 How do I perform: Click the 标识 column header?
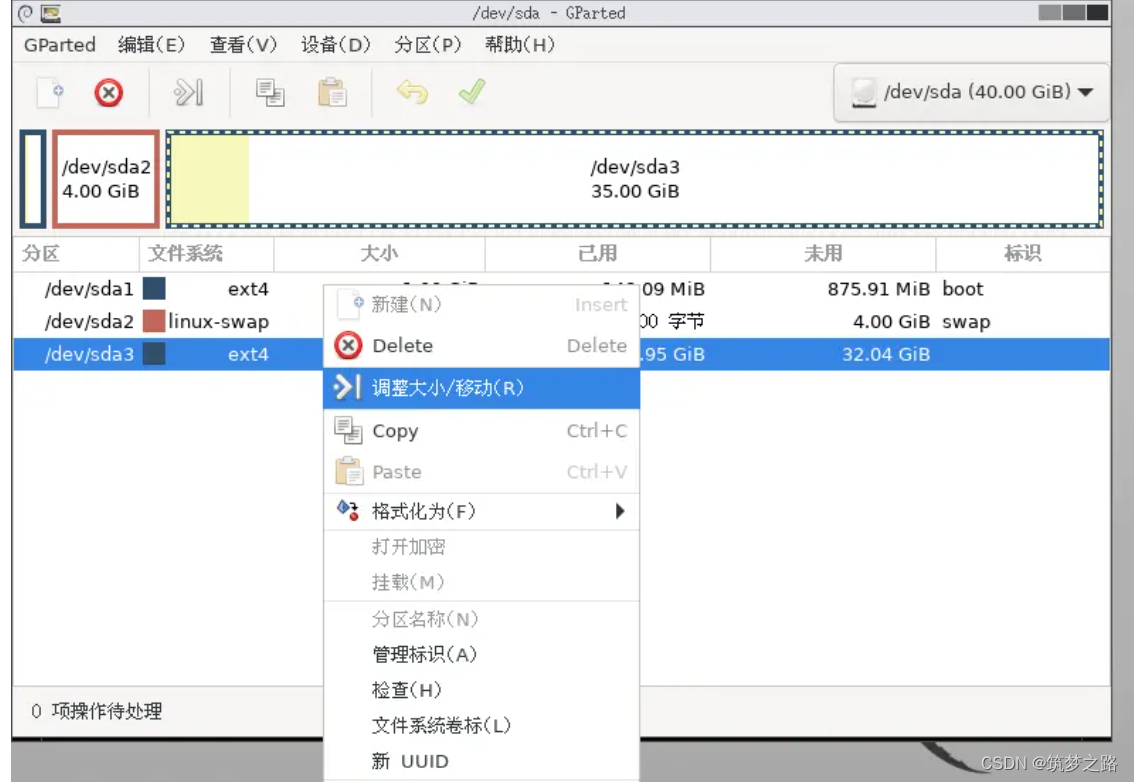pos(1023,253)
